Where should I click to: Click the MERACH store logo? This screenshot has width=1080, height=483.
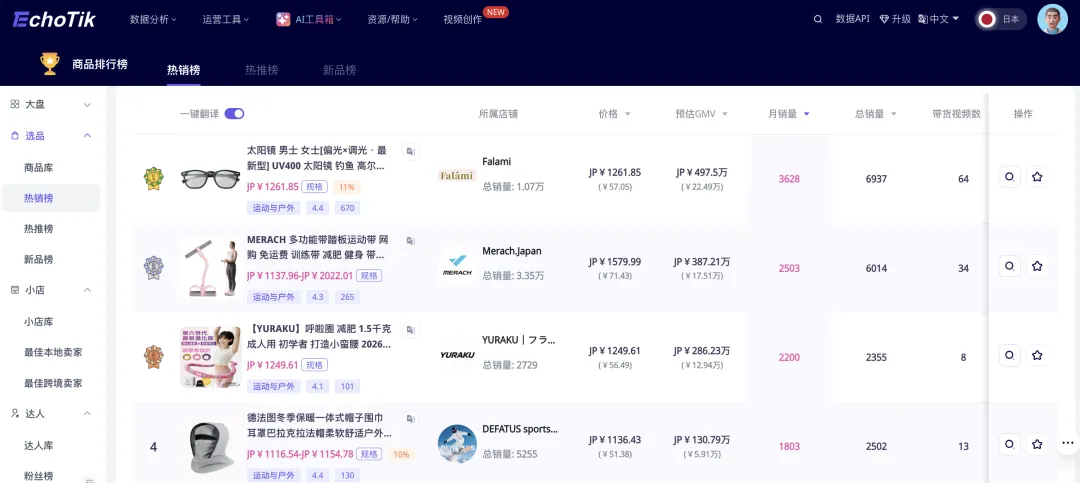[457, 266]
